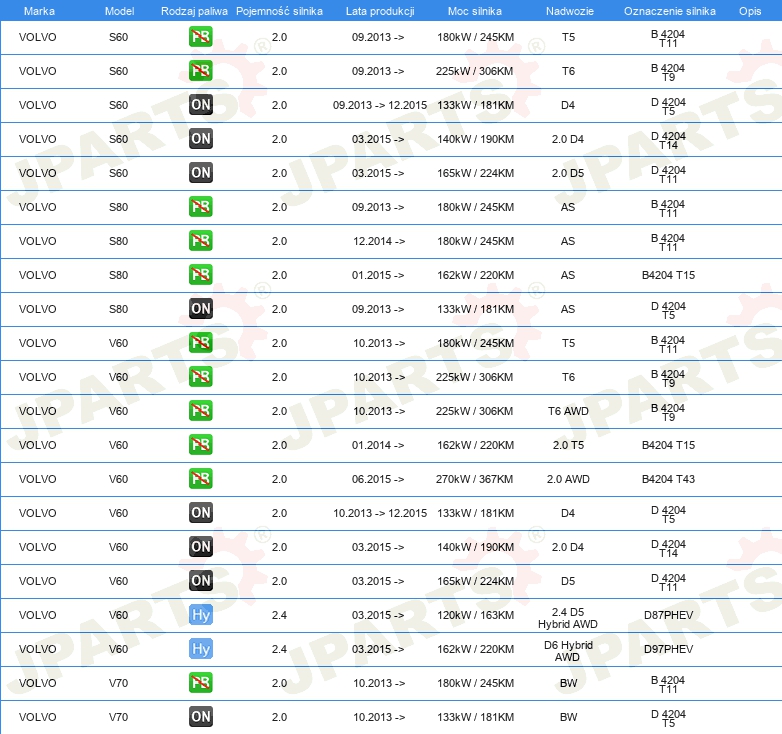Click the diesel ON icon for S60 2.0 D5
The image size is (782, 734).
(x=201, y=173)
